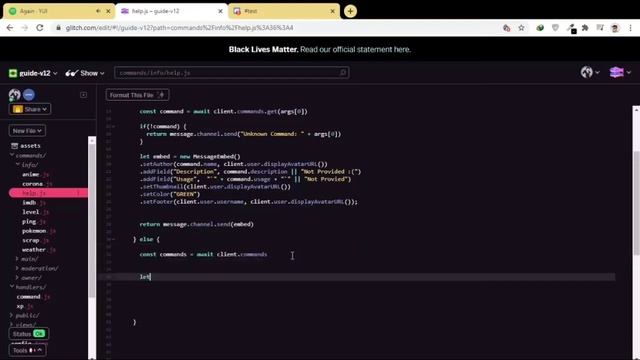Click the editor vertical scrollbar
The height and width of the screenshot is (360, 640).
click(x=636, y=204)
